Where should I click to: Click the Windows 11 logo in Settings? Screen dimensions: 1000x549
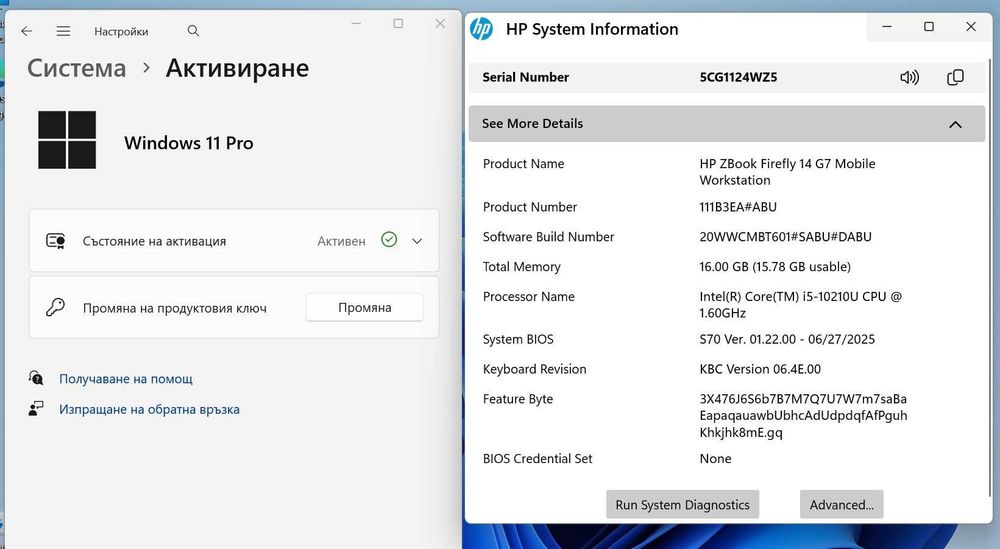coord(67,140)
